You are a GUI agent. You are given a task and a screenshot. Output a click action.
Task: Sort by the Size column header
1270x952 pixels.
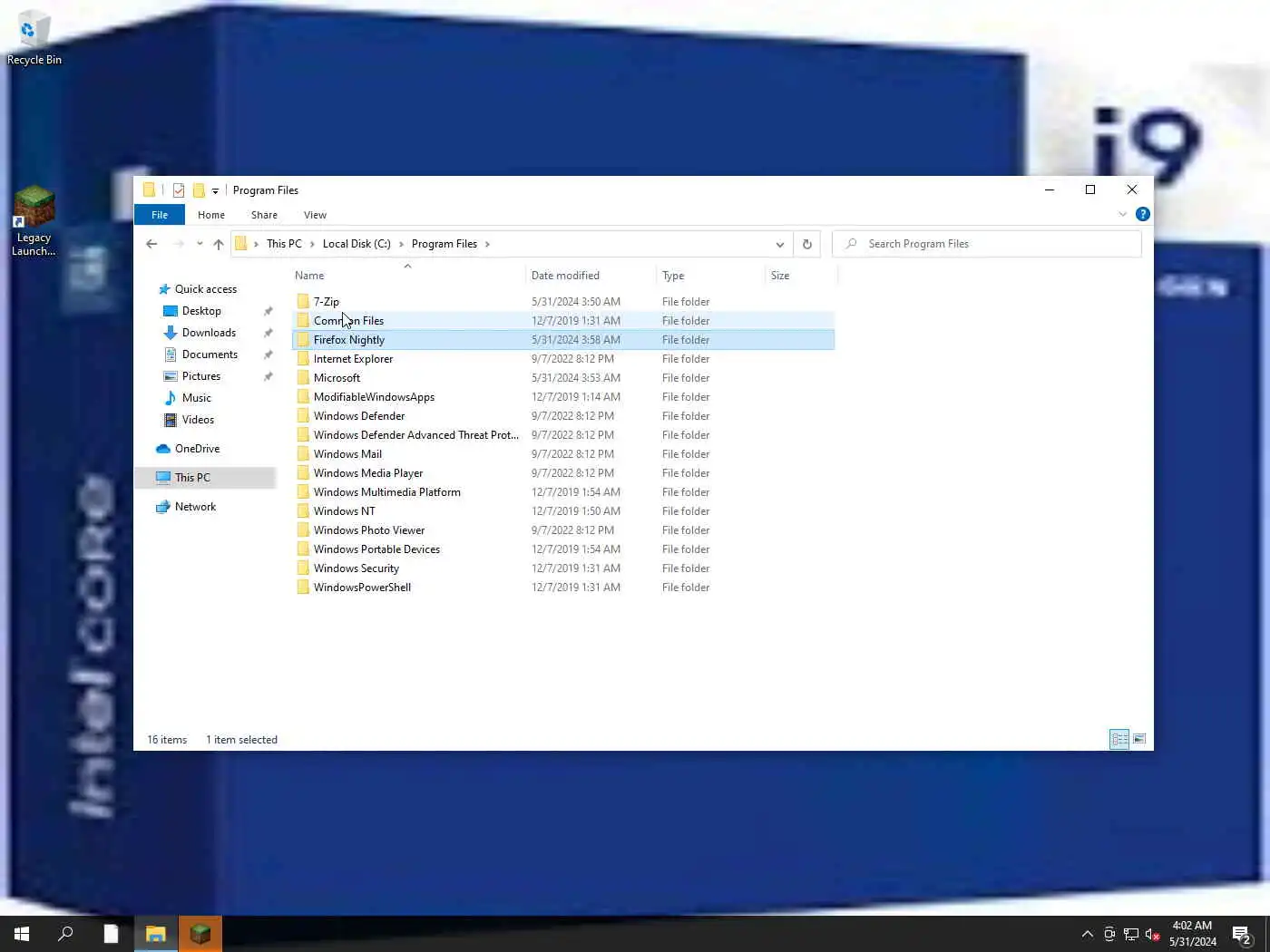pos(800,276)
